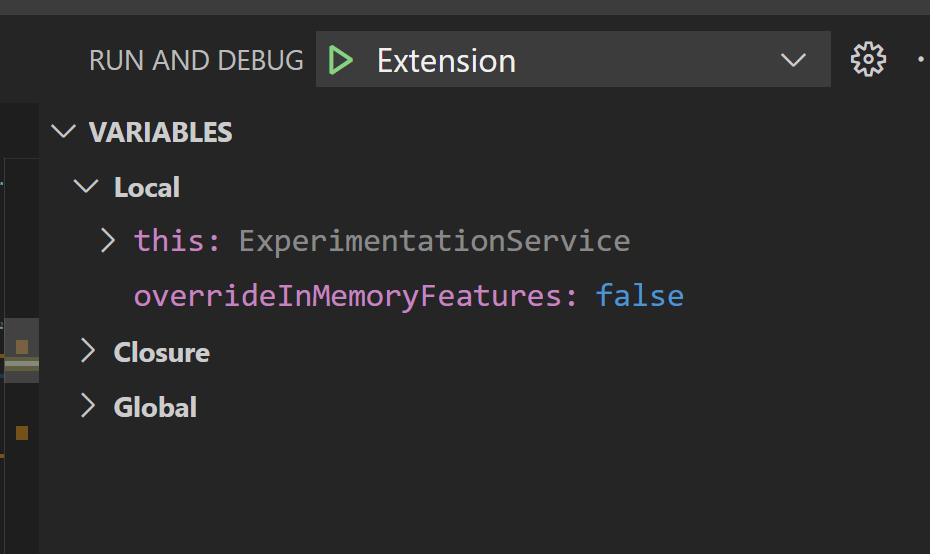Select the Global scope row
Screen dimensions: 930x554
(485, 407)
